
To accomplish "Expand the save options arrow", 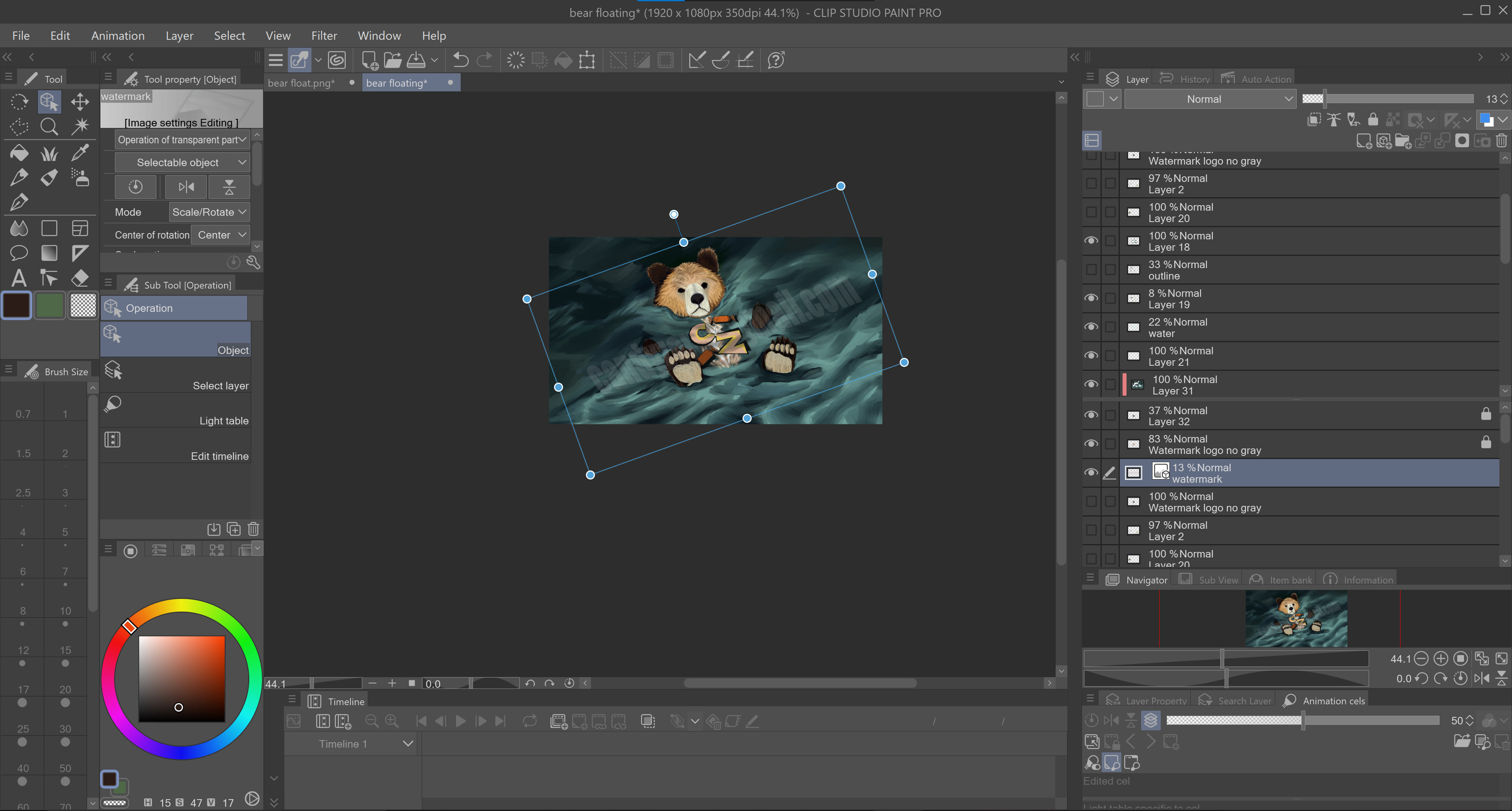I will 434,60.
